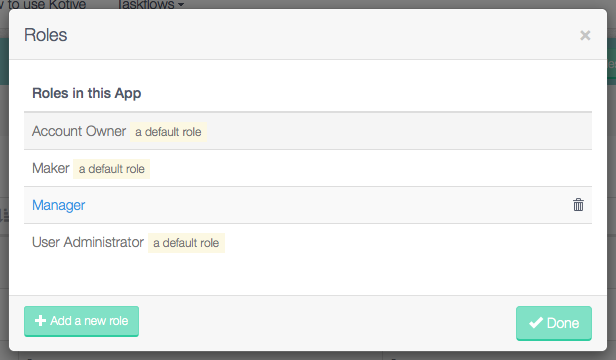This screenshot has height=360, width=616.
Task: Click the default role badge beside Account Owner
Action: [x=168, y=132]
